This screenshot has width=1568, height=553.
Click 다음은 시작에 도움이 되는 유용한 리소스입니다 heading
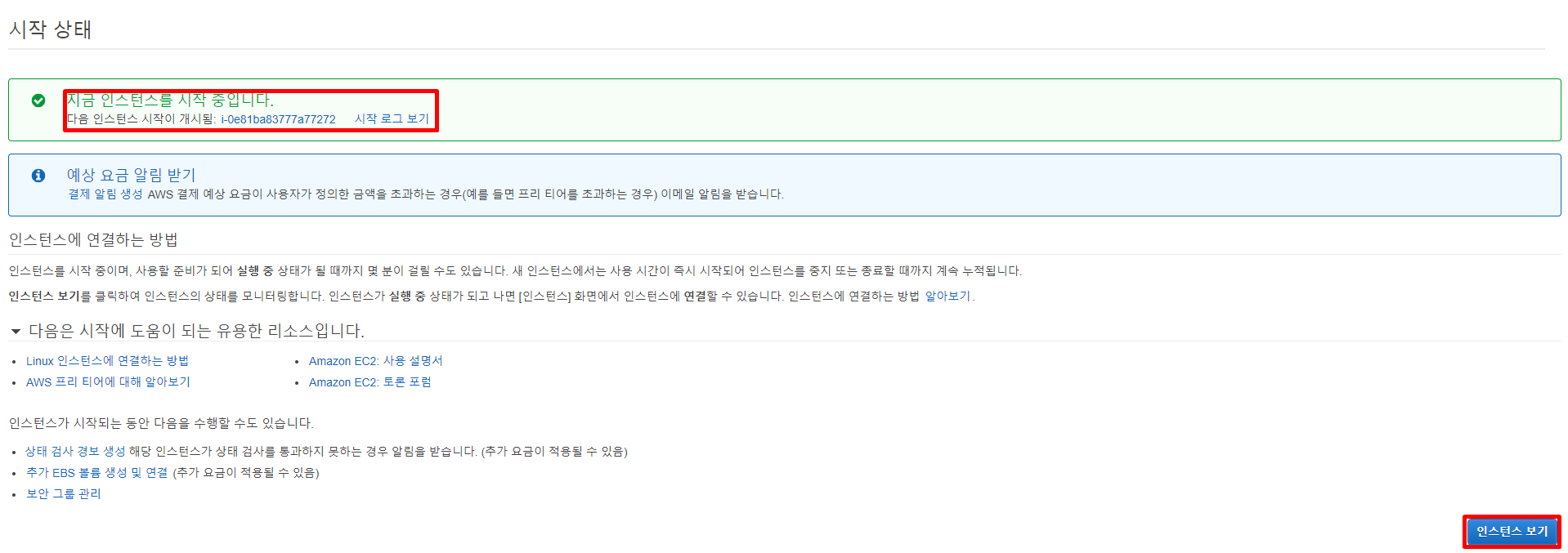(196, 331)
